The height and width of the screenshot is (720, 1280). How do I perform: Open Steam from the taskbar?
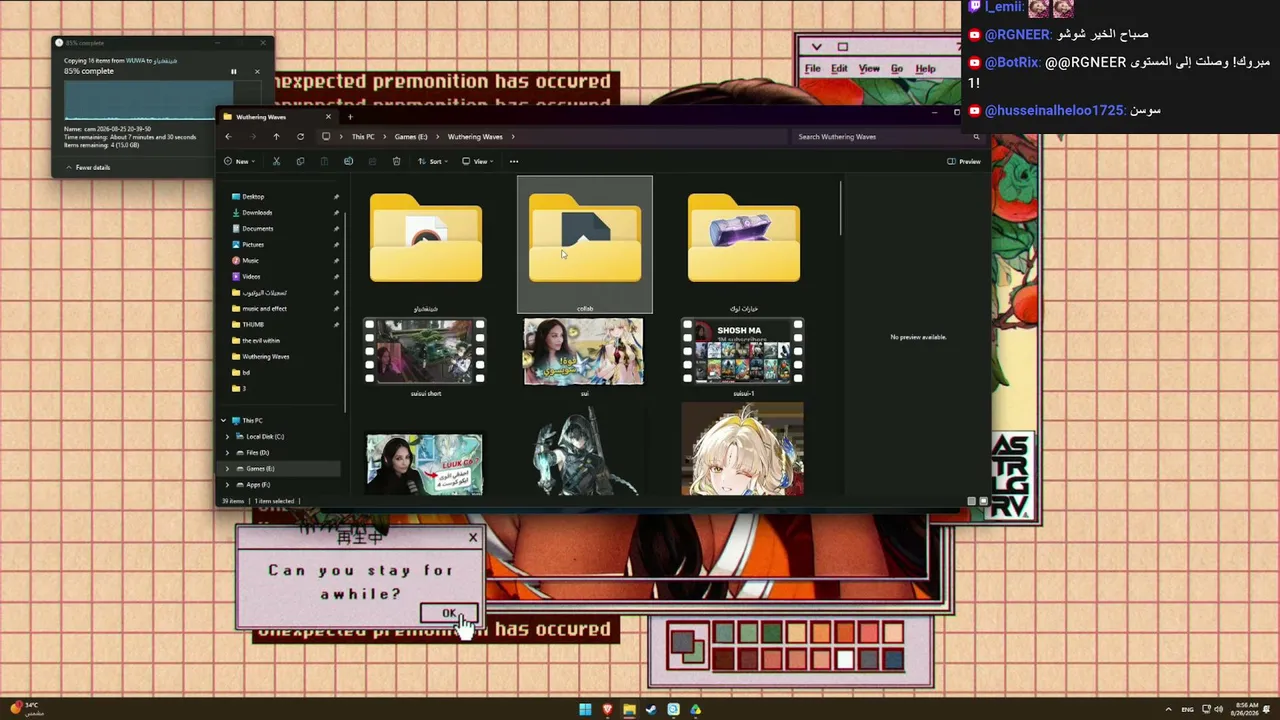tap(651, 710)
